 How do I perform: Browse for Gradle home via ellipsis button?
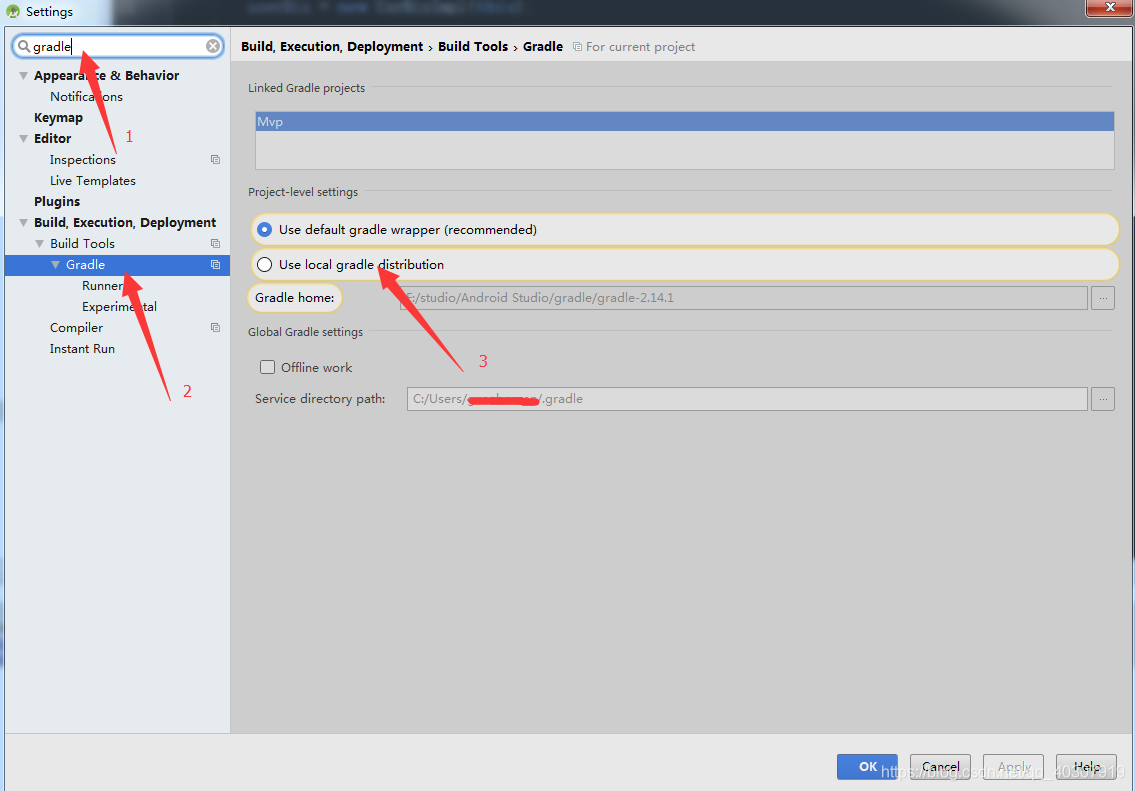click(x=1102, y=297)
